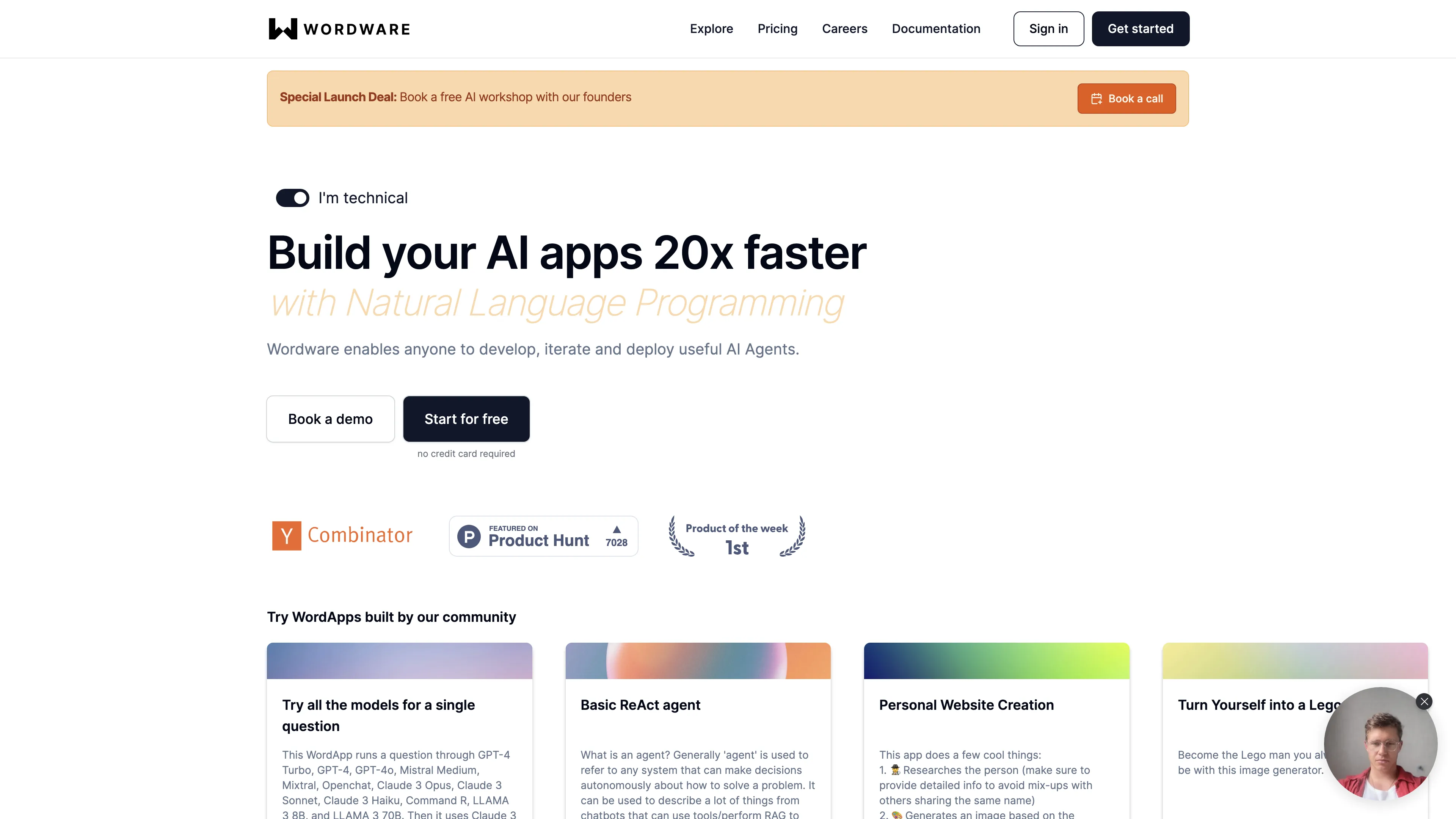The image size is (1456, 819).
Task: Select the Careers menu item
Action: tap(844, 28)
